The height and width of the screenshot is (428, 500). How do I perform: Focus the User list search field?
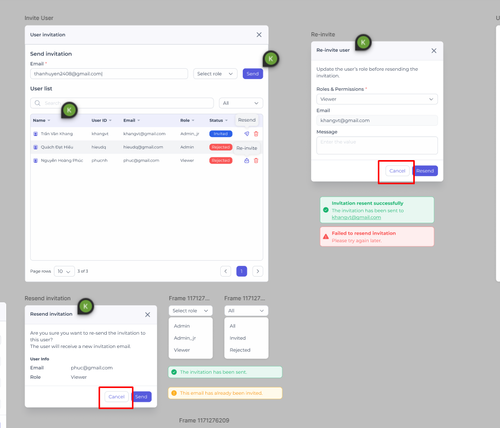coord(122,103)
